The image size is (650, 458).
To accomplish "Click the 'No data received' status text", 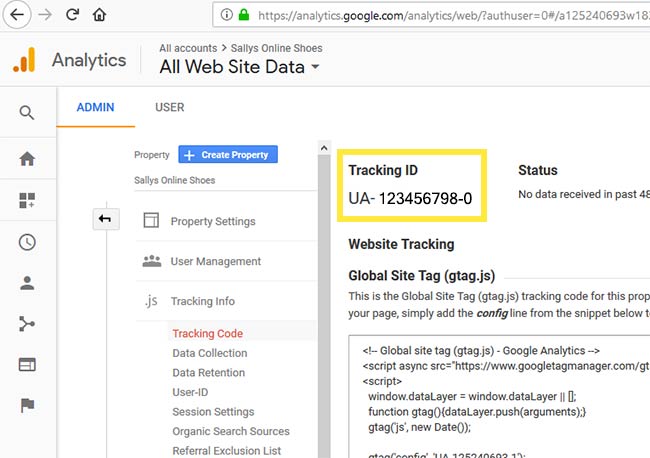I will pos(584,194).
